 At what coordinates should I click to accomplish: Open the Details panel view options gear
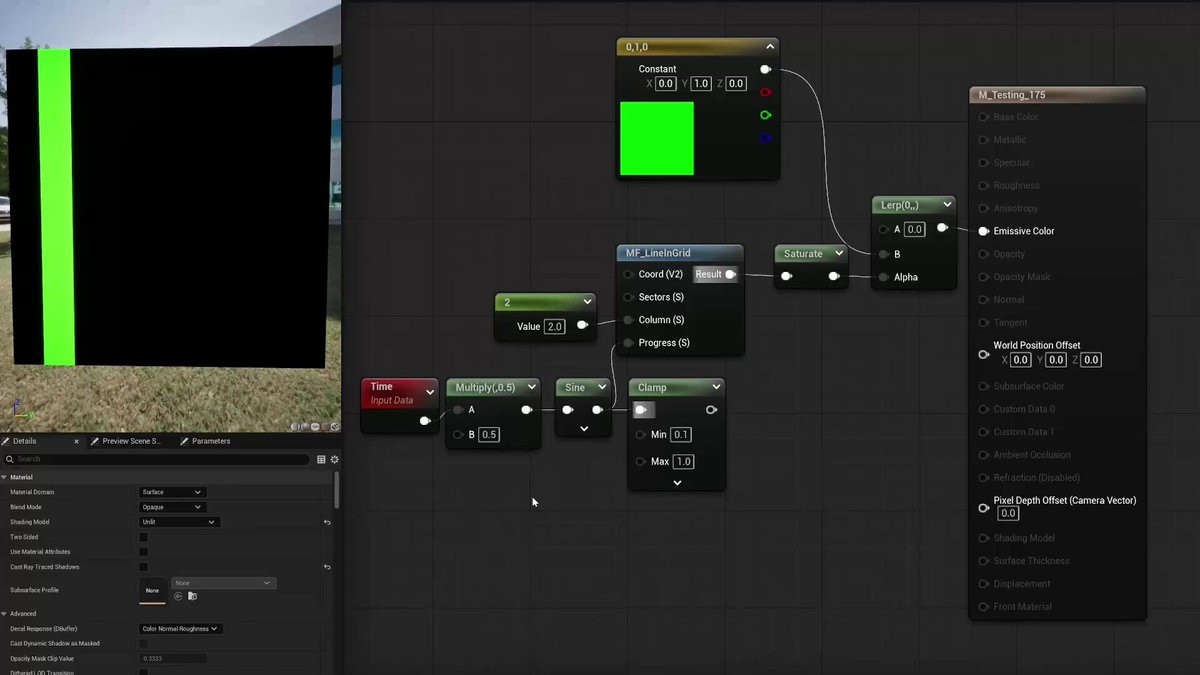335,459
